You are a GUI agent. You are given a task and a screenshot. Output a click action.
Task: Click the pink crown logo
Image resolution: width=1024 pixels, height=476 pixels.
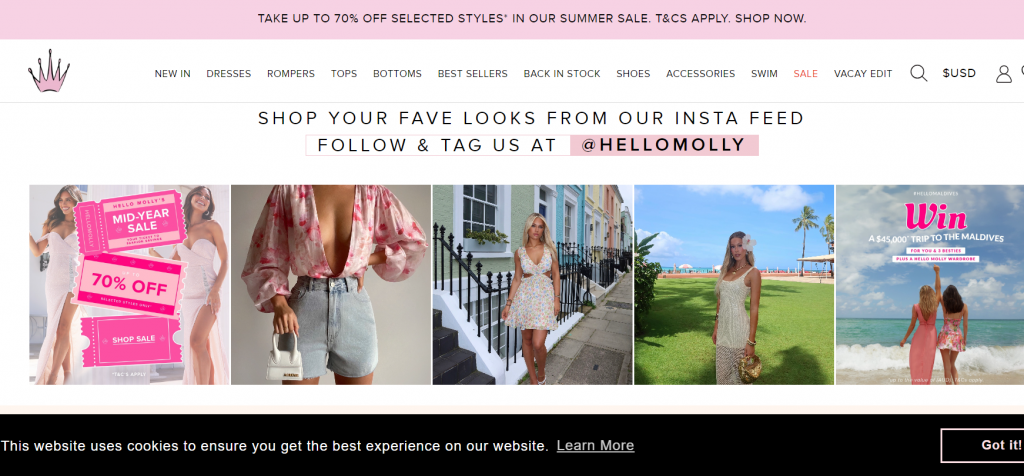[x=49, y=71]
